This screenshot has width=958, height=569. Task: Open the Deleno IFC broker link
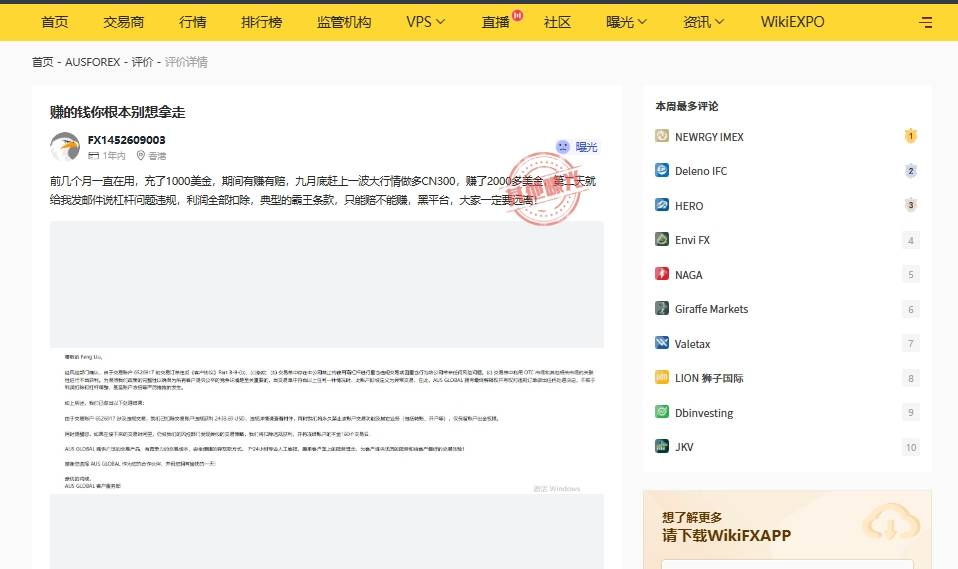(701, 171)
